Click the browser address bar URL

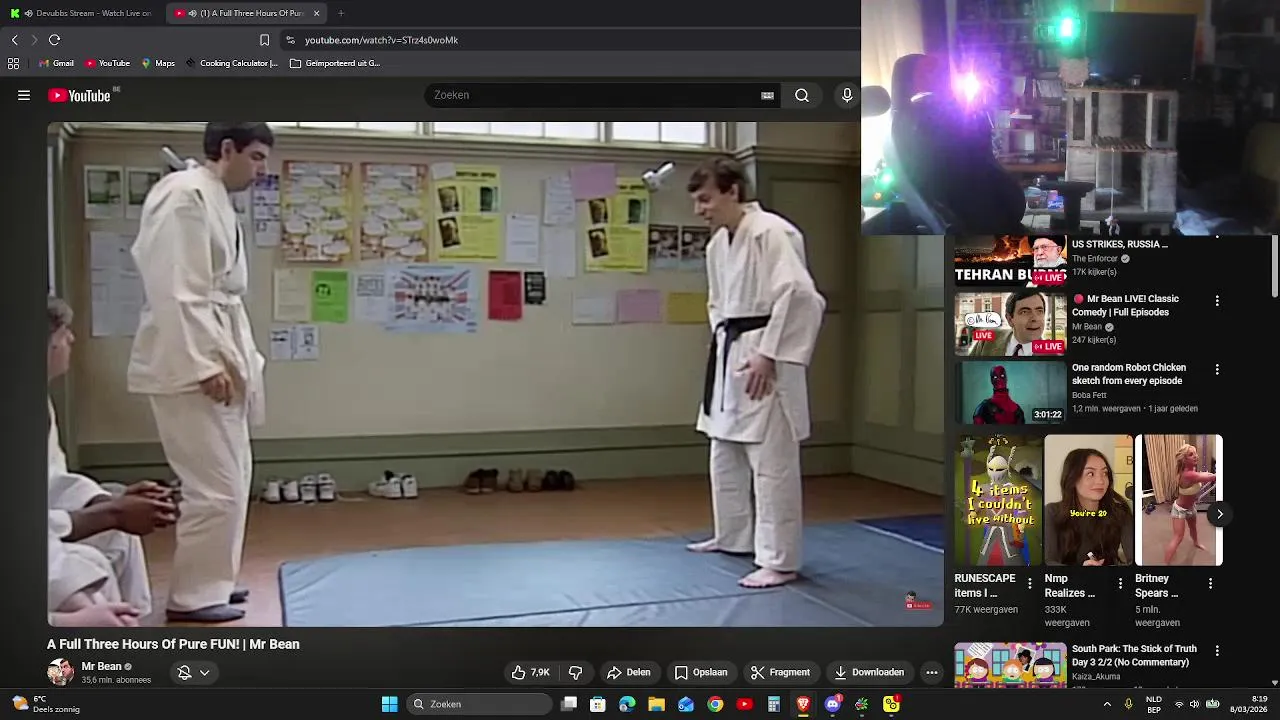point(381,40)
